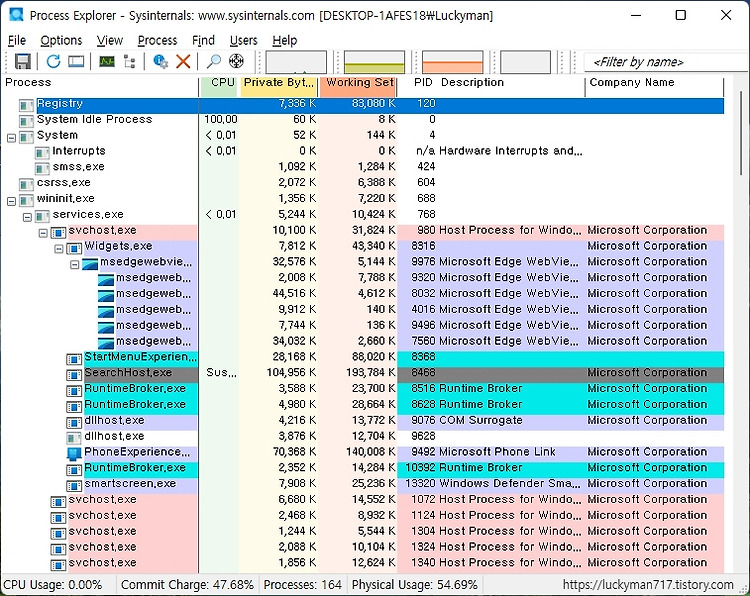Sort by the Description column header
This screenshot has height=596, width=750.
pyautogui.click(x=511, y=83)
